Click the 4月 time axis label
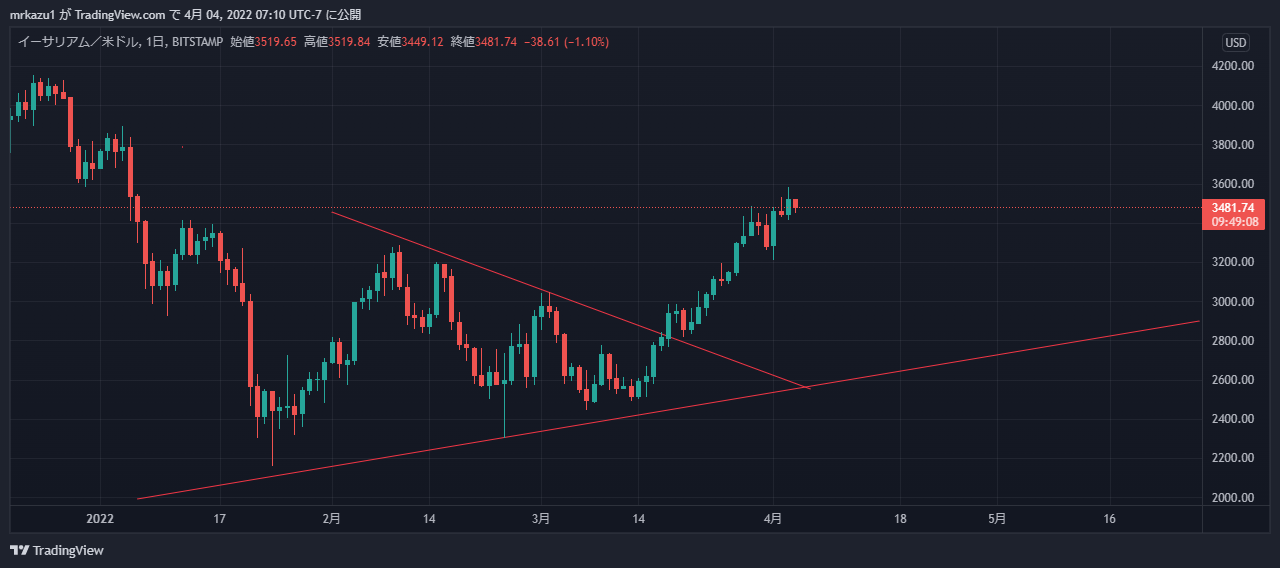 pyautogui.click(x=772, y=519)
